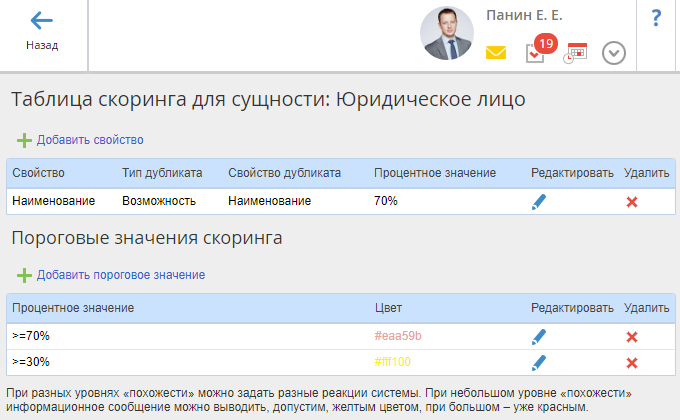The height and width of the screenshot is (420, 680).
Task: Click the help question mark icon
Action: pos(656,18)
